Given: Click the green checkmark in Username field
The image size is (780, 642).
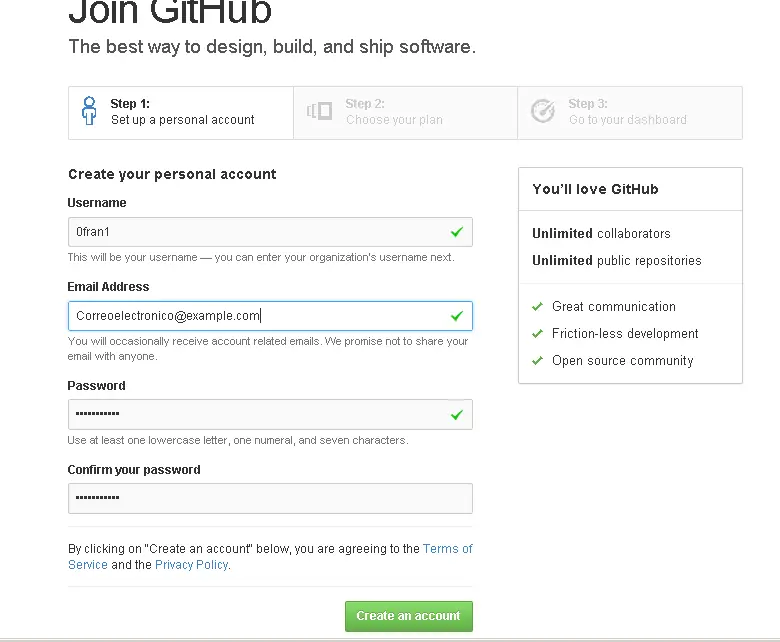Looking at the screenshot, I should click(x=457, y=232).
